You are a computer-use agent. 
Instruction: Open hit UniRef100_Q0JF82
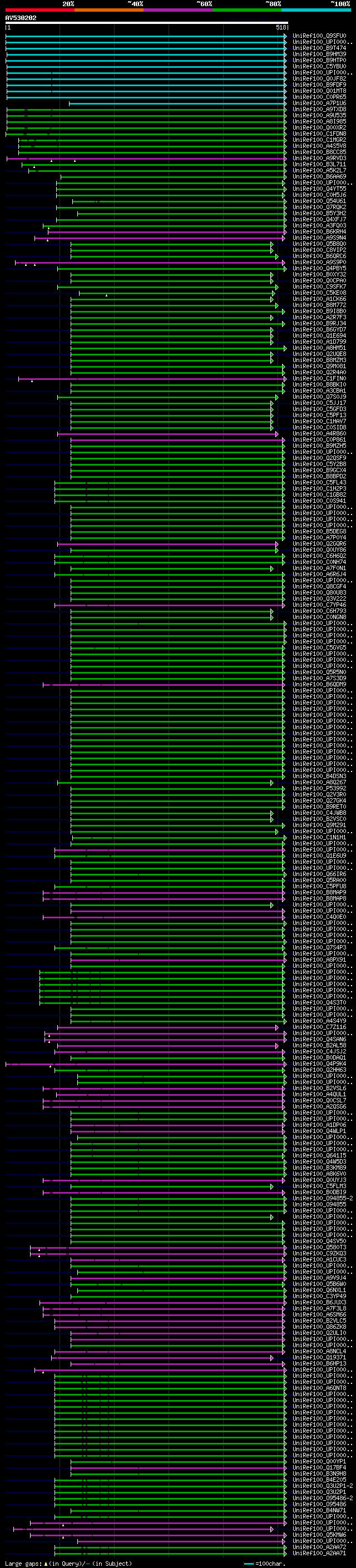[319, 78]
